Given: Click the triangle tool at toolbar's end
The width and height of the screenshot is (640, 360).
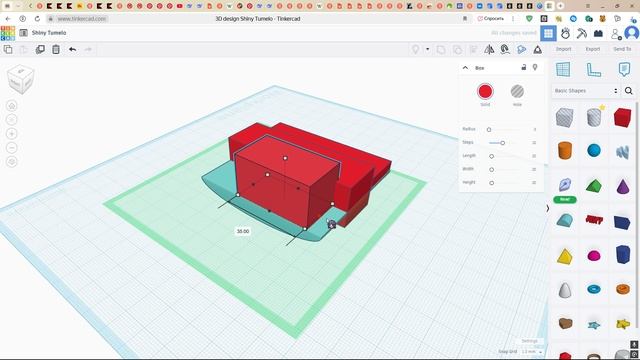Looking at the screenshot, I should click(538, 49).
